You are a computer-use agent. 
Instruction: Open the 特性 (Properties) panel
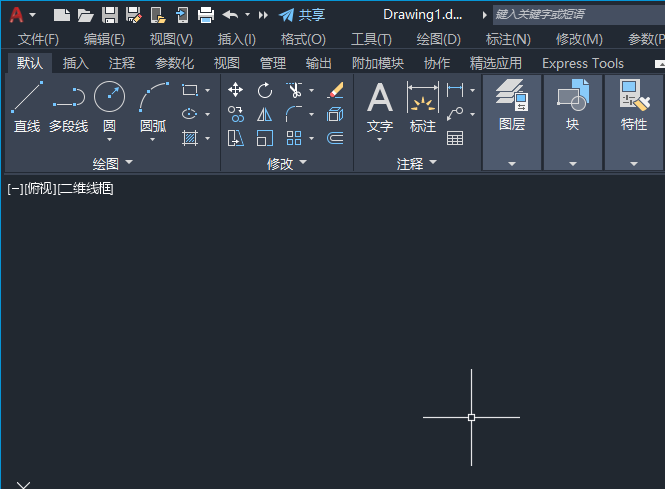pos(634,123)
